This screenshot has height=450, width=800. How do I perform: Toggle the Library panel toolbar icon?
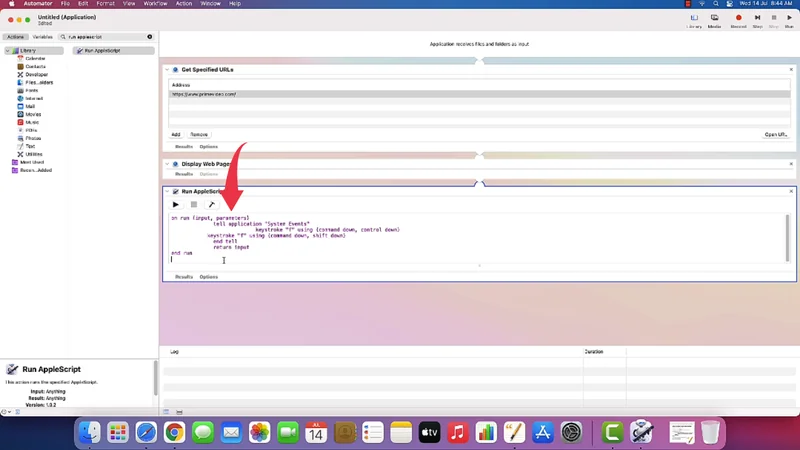[694, 19]
